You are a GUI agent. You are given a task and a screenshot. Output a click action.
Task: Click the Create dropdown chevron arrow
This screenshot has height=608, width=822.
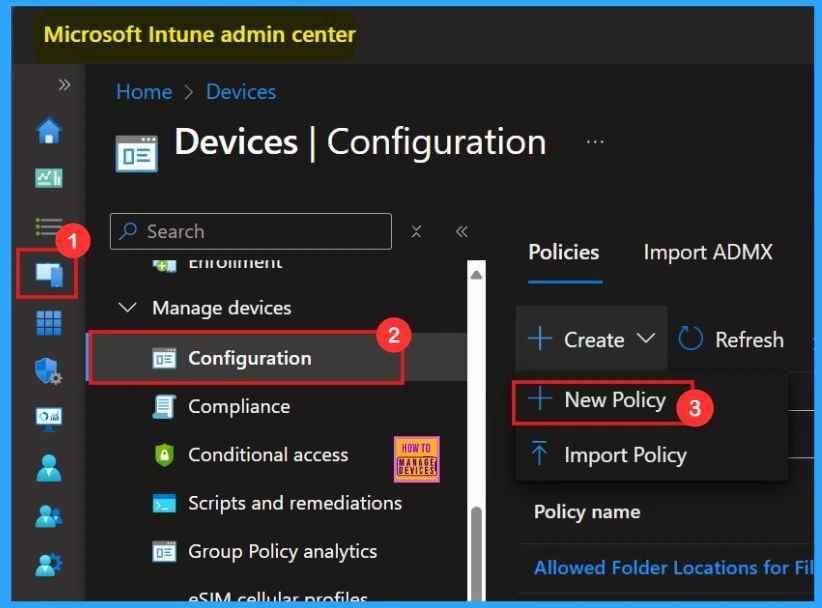pyautogui.click(x=646, y=339)
